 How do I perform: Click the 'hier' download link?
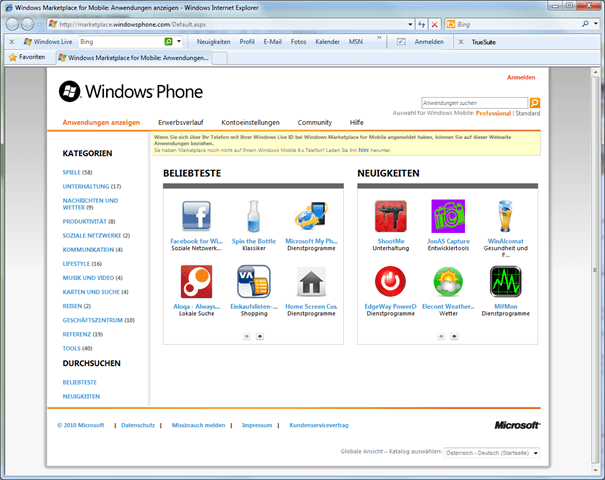[363, 150]
